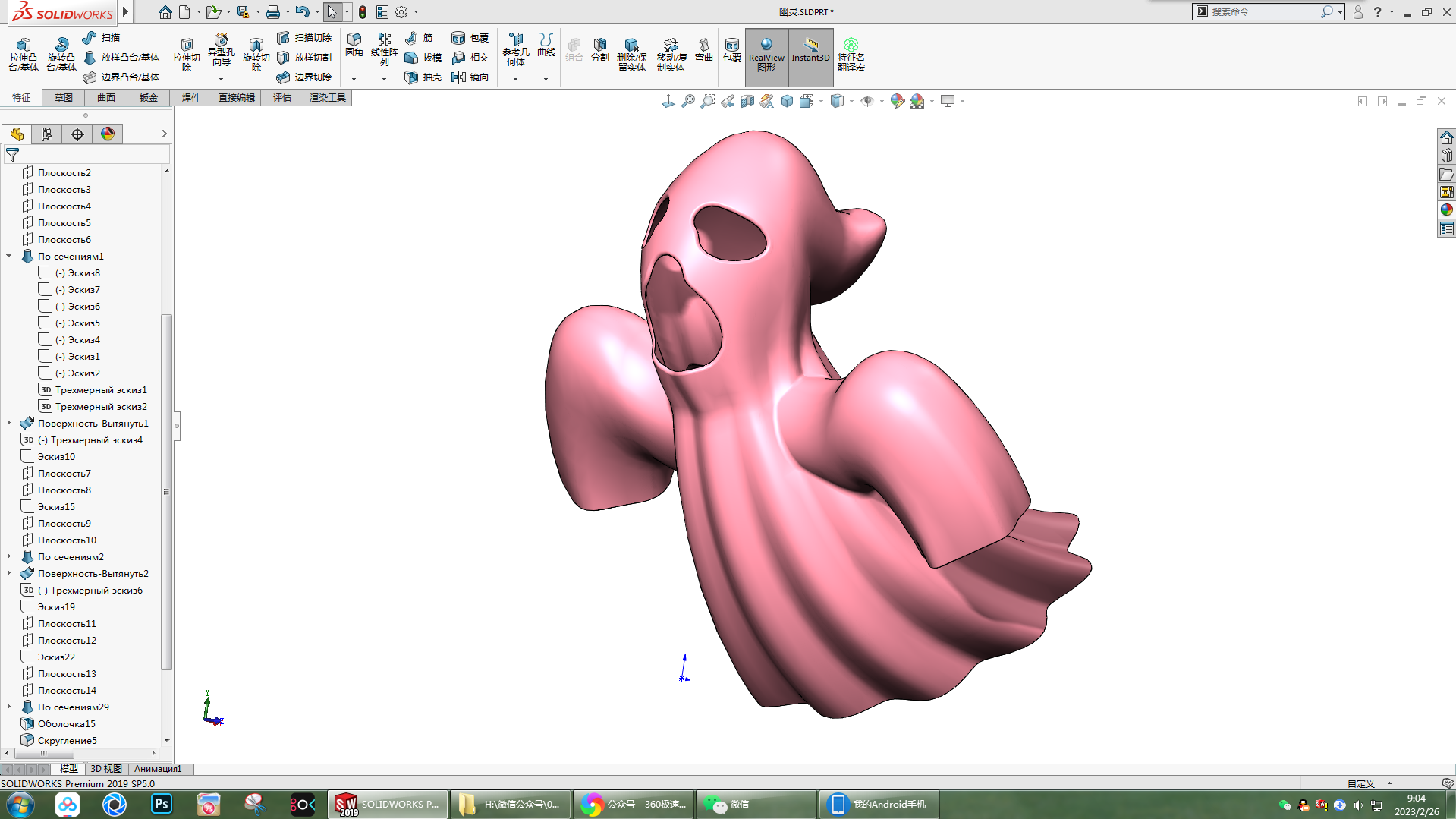Open the 微信 WeChat taskbar button

coord(756,805)
